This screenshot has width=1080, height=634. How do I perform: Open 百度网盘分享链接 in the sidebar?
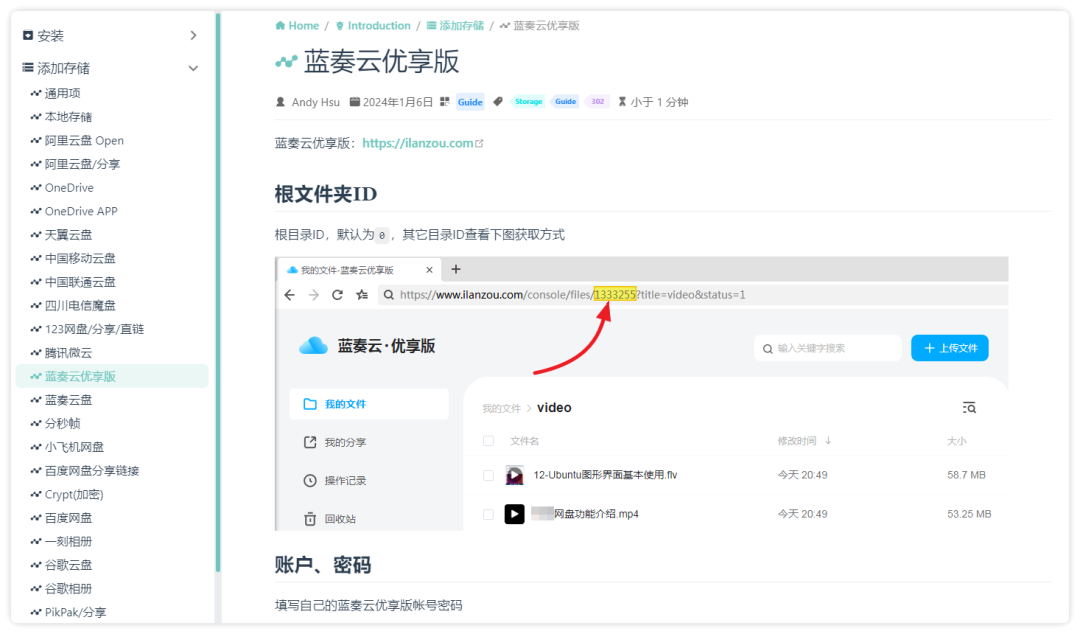pyautogui.click(x=112, y=471)
